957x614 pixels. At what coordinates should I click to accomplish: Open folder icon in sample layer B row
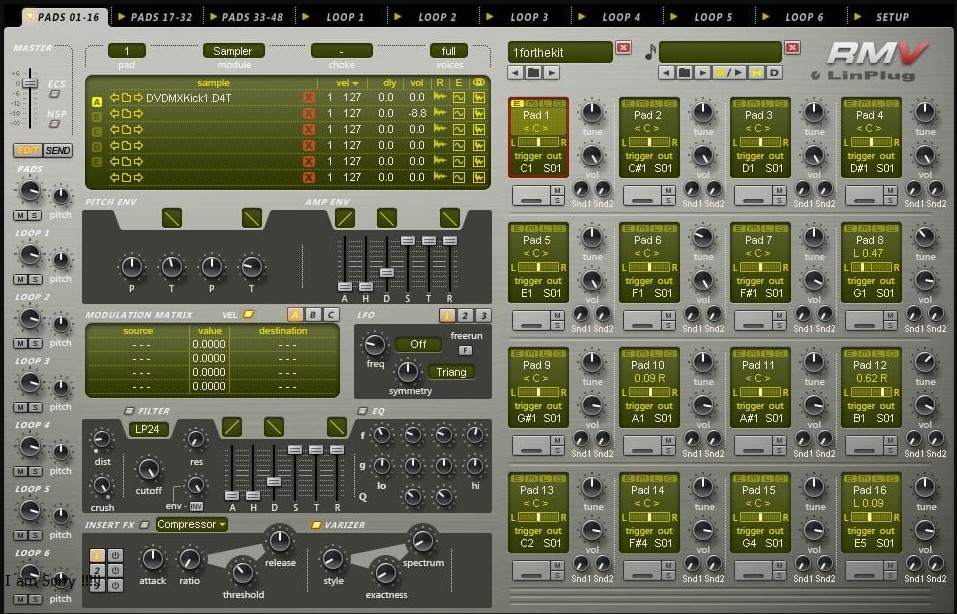126,114
